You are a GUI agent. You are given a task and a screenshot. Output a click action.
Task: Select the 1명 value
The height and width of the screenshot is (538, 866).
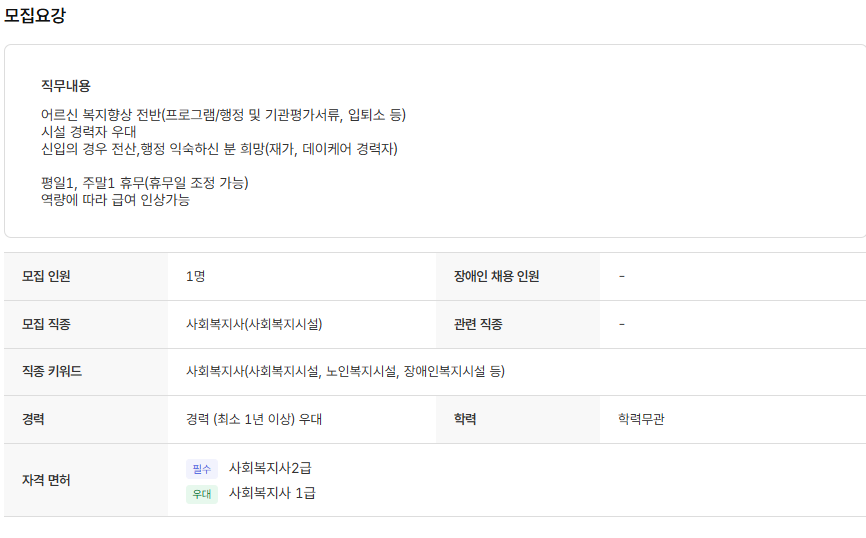(196, 276)
